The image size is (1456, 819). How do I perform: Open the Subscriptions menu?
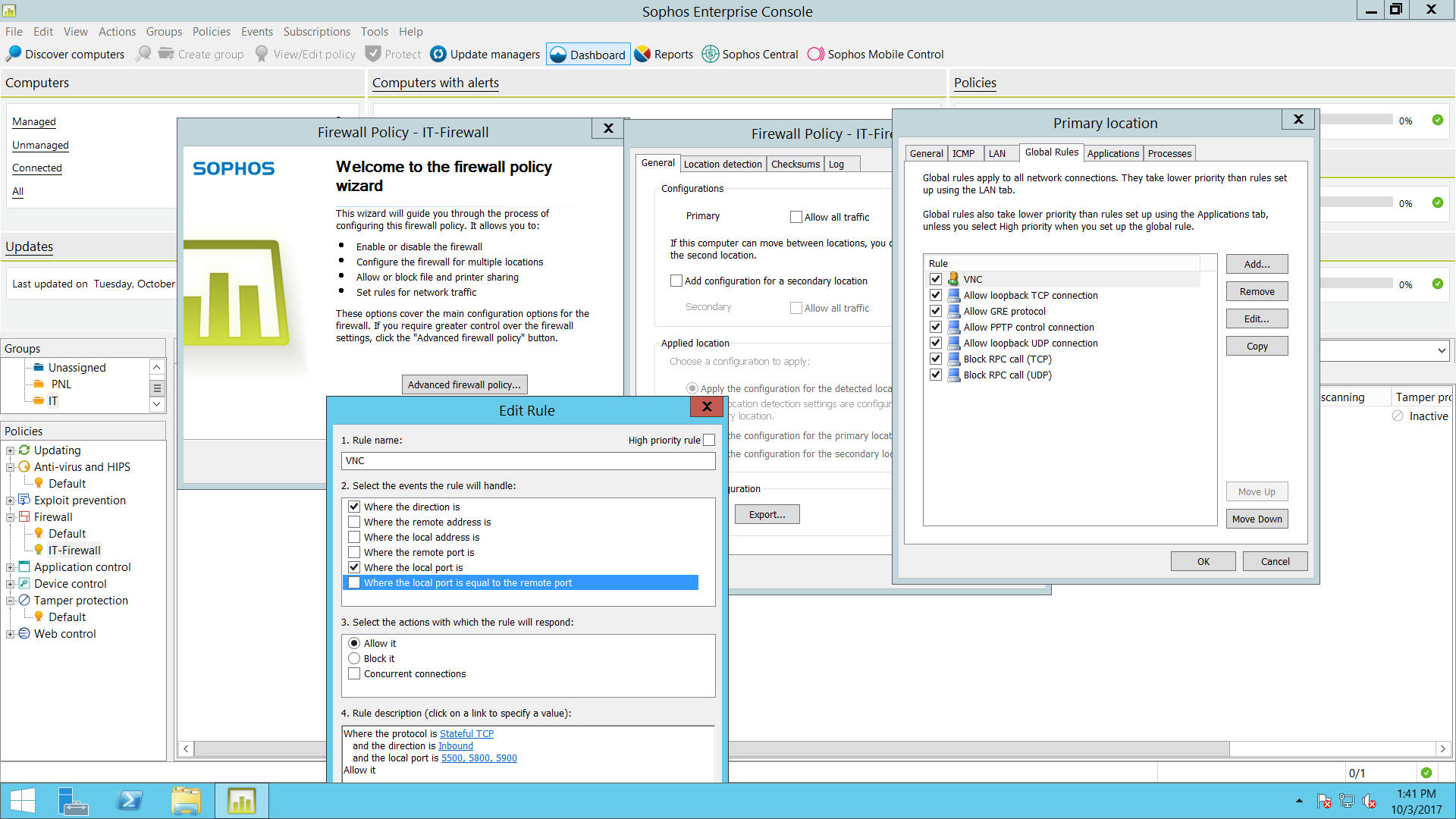click(x=317, y=31)
